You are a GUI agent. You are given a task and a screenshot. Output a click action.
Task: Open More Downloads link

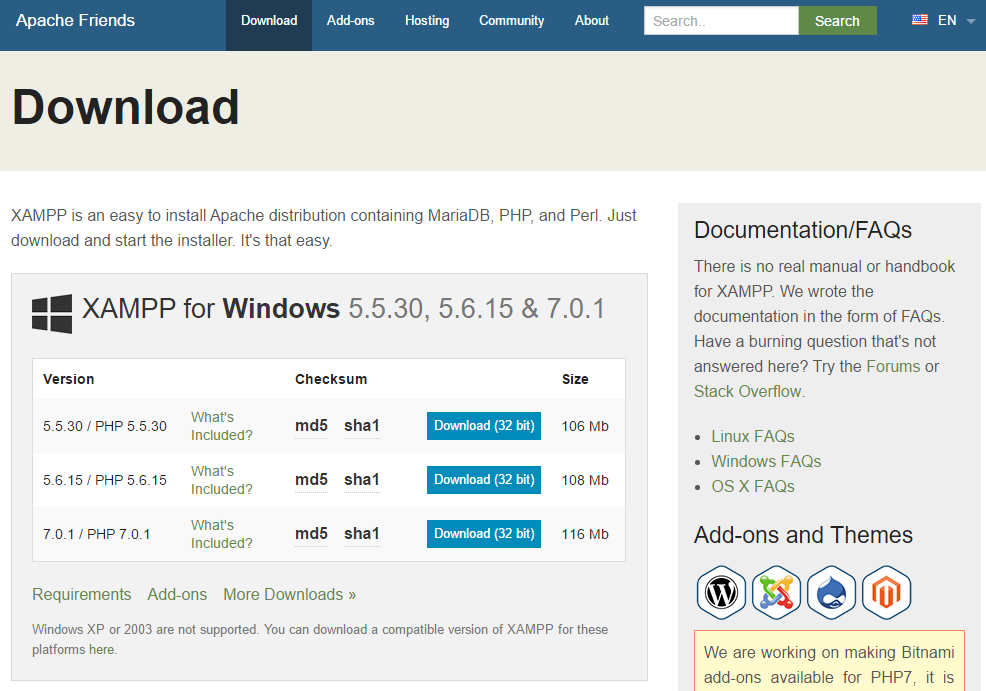(289, 594)
